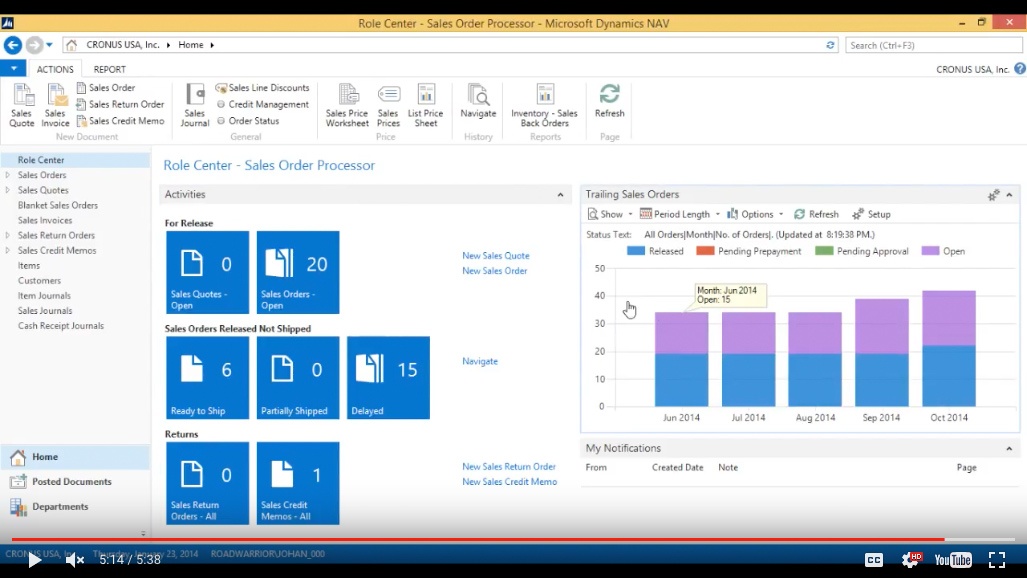Refresh the Trailing Sales Orders chart
Screen dimensions: 1027x578
click(816, 214)
